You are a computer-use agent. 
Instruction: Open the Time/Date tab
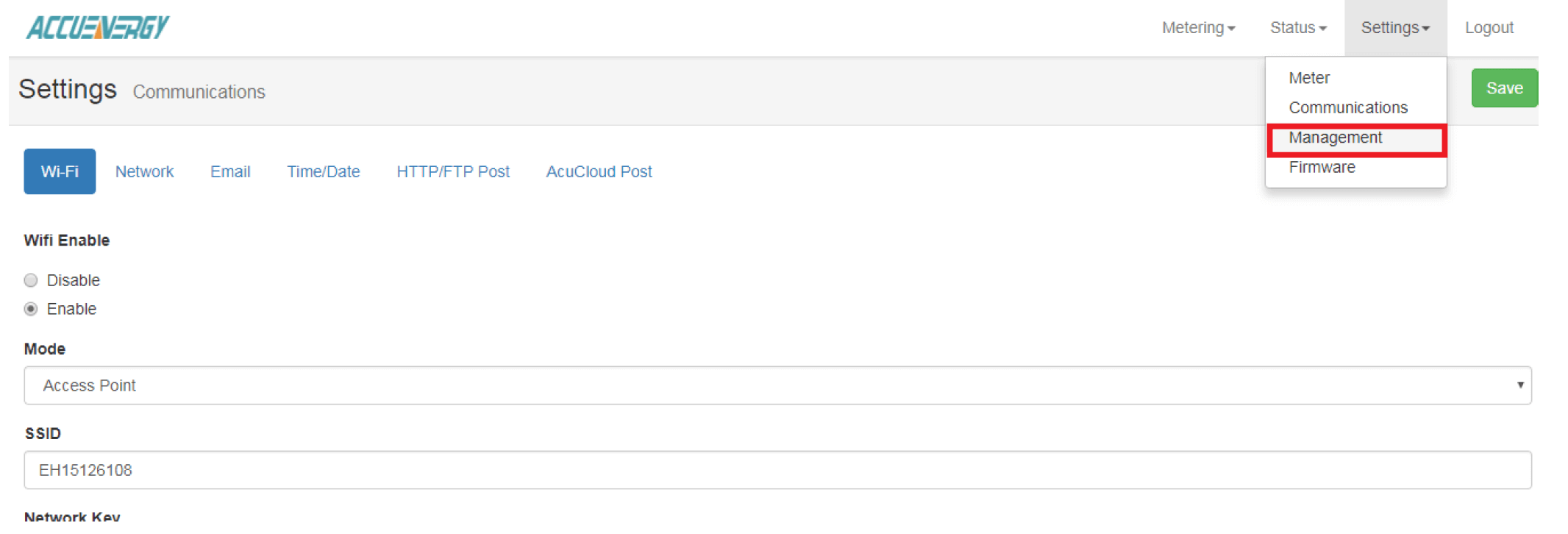coord(324,171)
